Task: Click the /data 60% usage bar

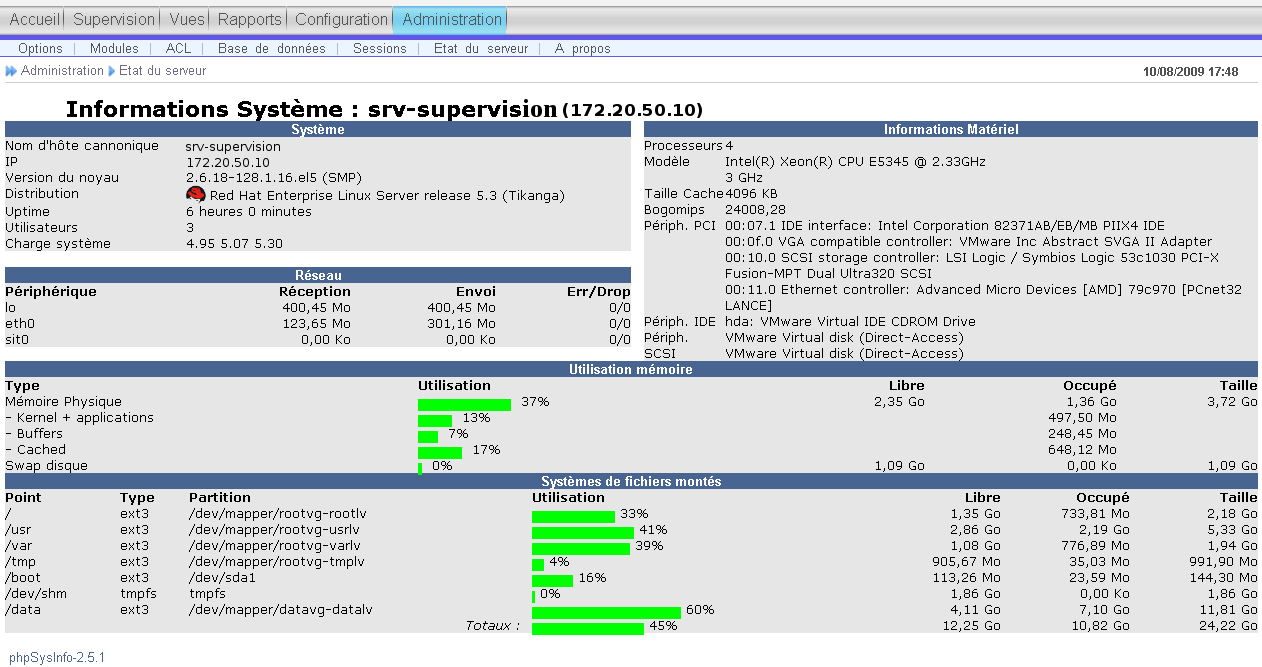Action: coord(606,612)
